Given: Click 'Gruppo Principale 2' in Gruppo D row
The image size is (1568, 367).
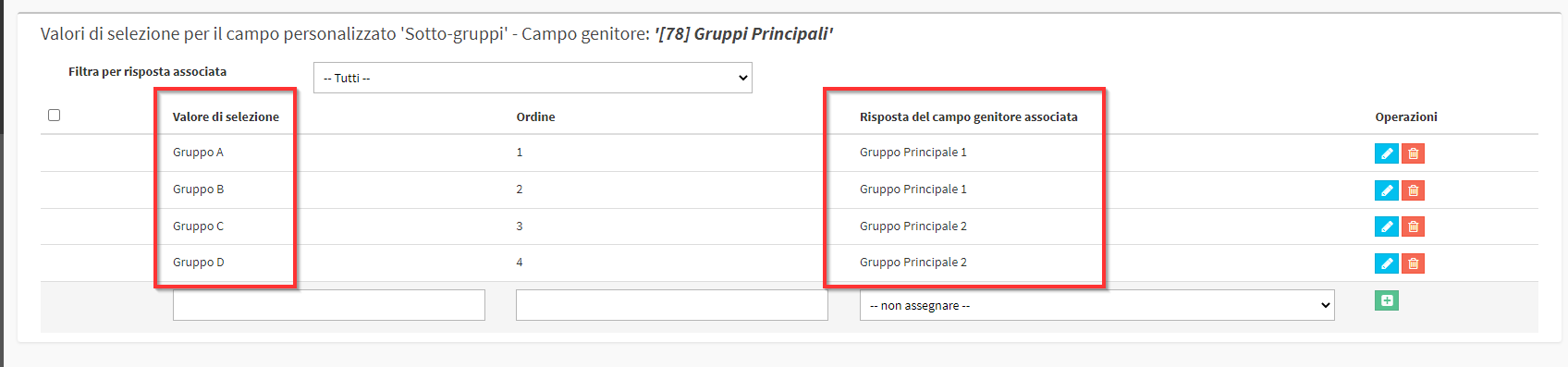Looking at the screenshot, I should click(x=913, y=263).
